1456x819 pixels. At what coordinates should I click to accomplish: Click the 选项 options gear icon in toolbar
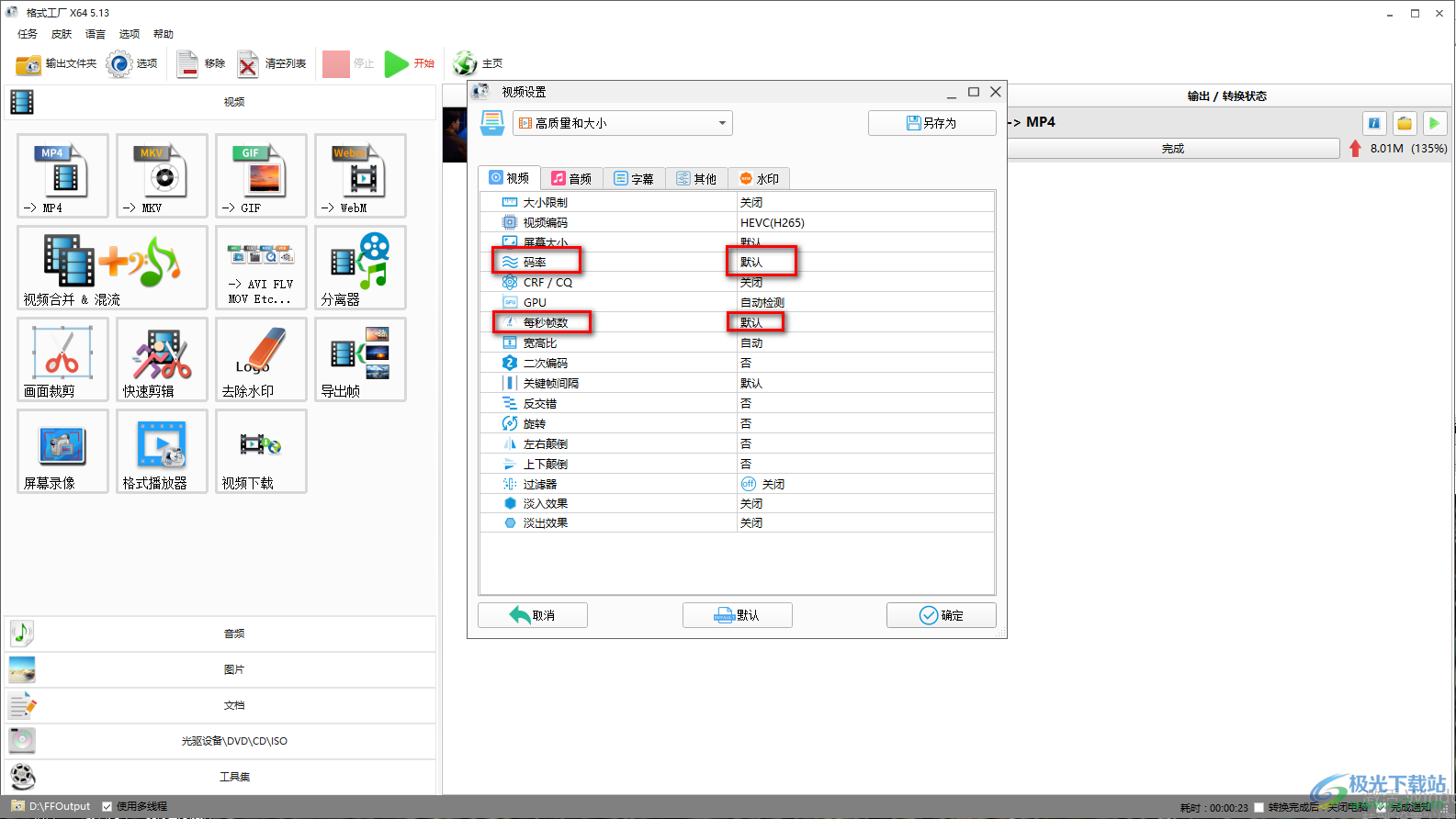(119, 64)
